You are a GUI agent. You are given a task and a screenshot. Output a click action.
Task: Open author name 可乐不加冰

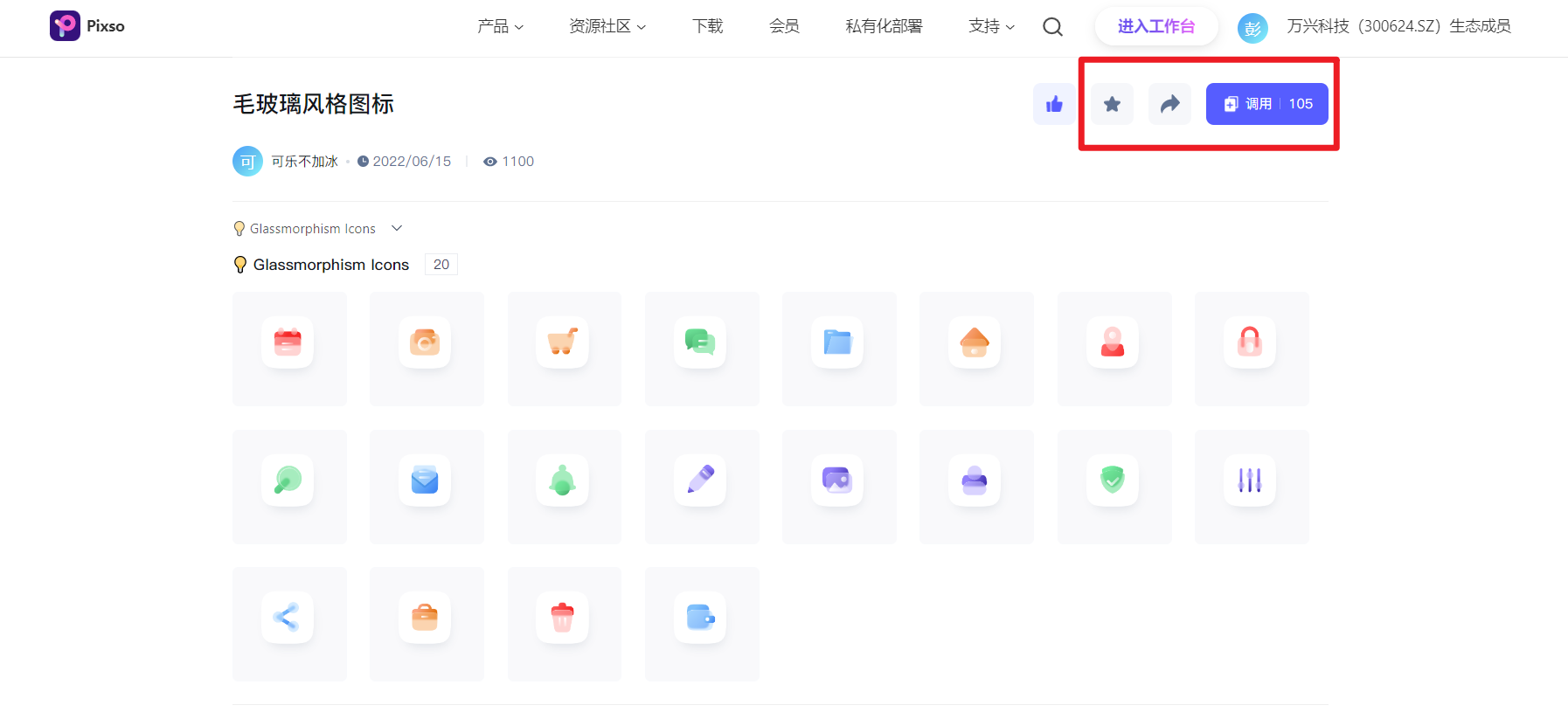(x=304, y=162)
